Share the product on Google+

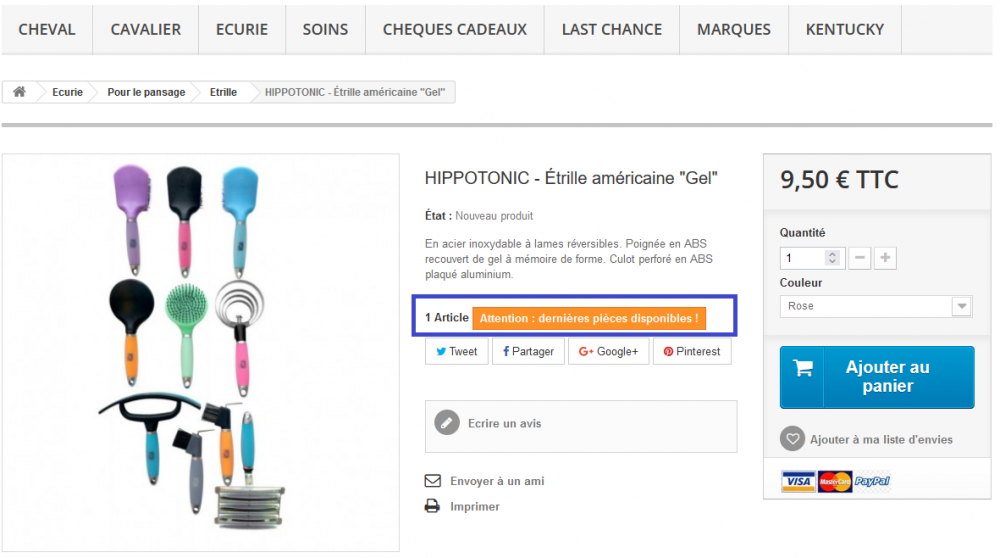[x=608, y=351]
